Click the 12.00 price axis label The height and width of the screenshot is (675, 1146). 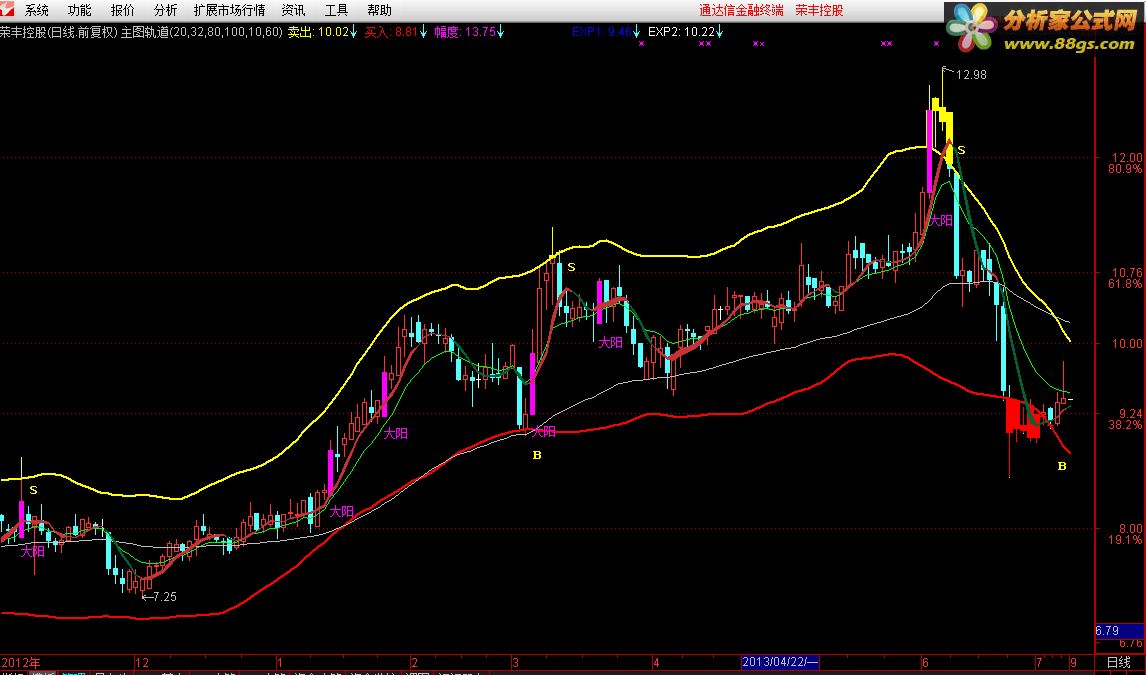1126,157
